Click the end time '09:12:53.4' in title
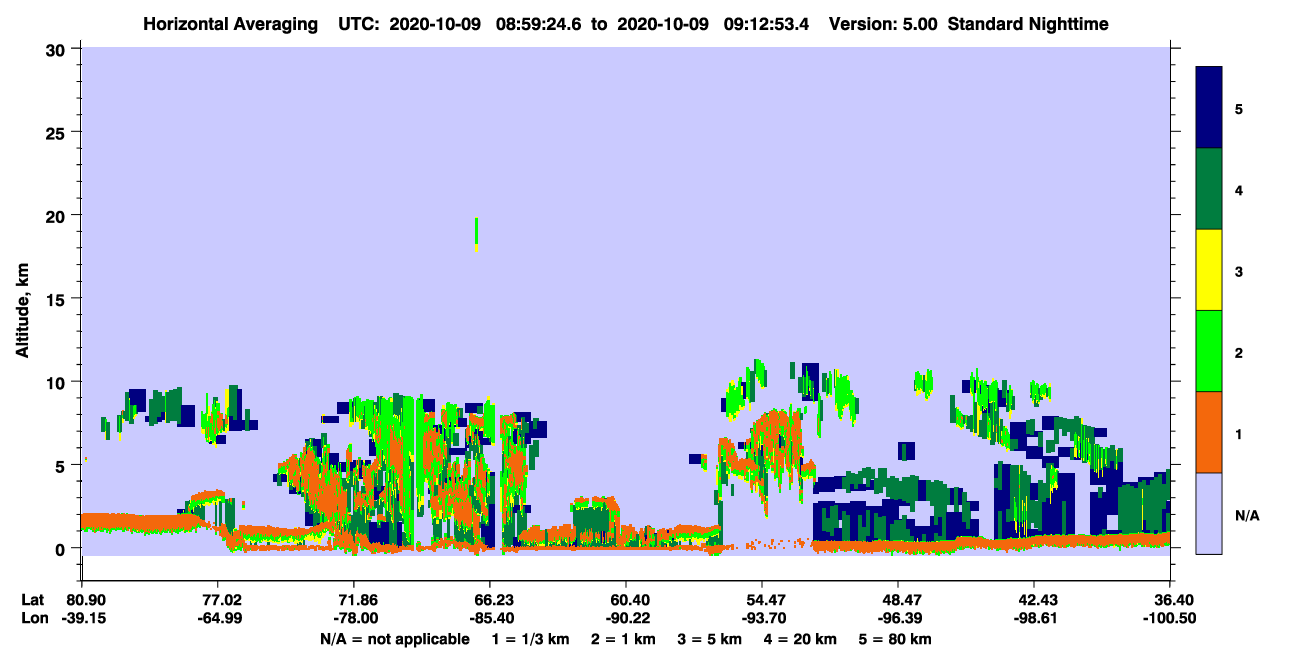The image size is (1300, 667). [x=765, y=23]
